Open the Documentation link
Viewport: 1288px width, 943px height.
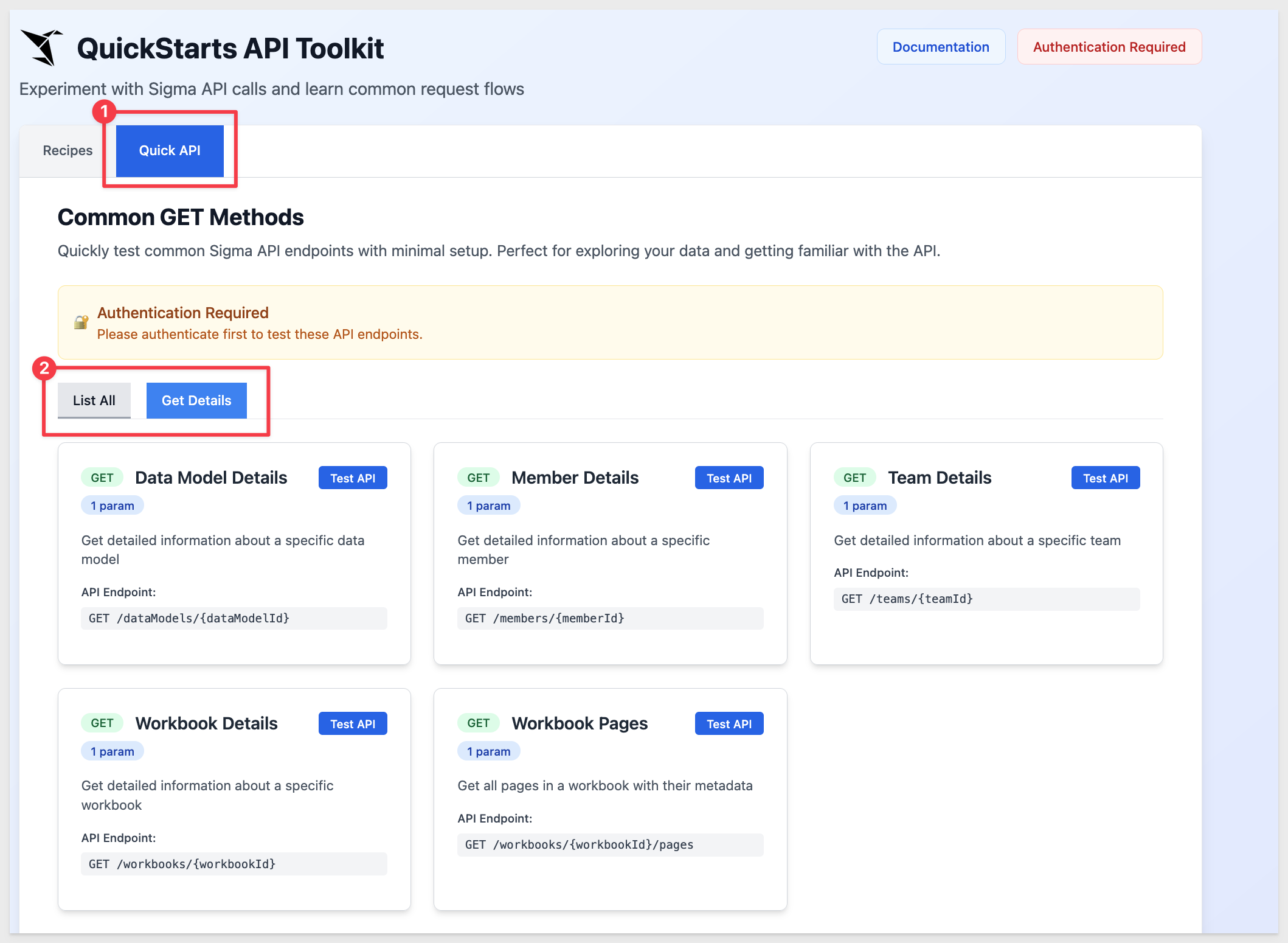[x=941, y=47]
